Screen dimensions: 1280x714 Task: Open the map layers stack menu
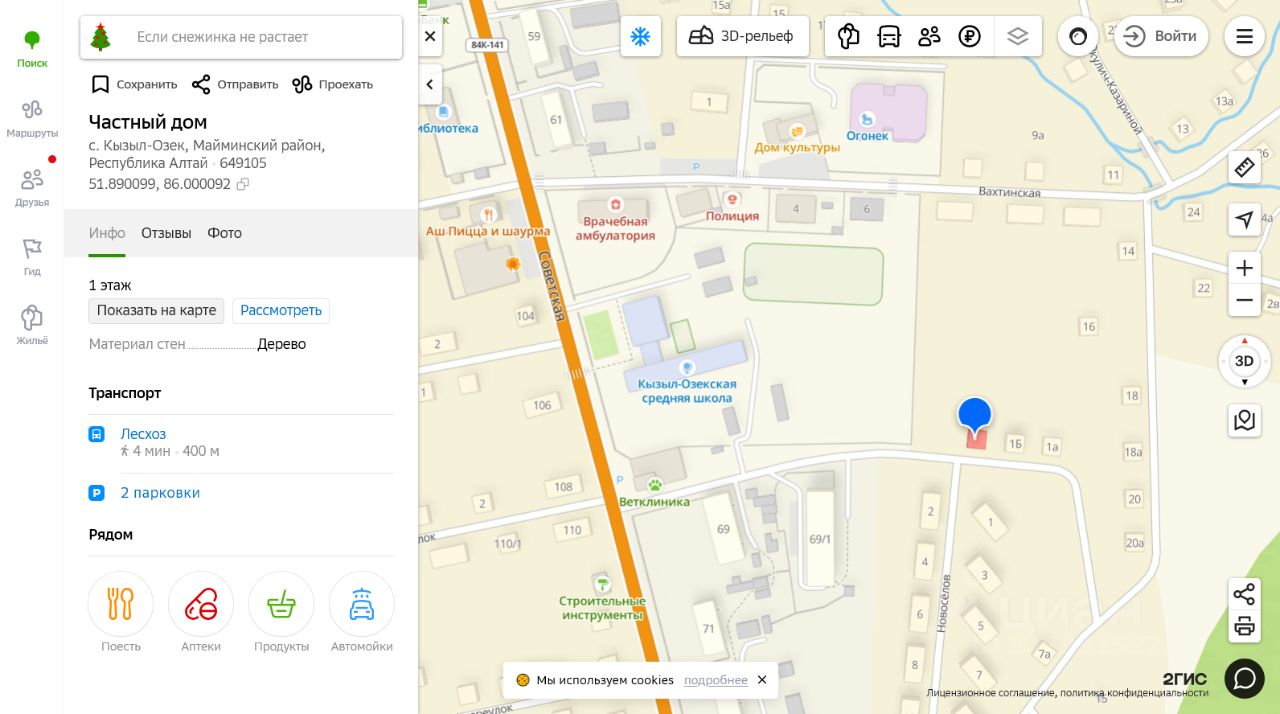tap(1018, 37)
